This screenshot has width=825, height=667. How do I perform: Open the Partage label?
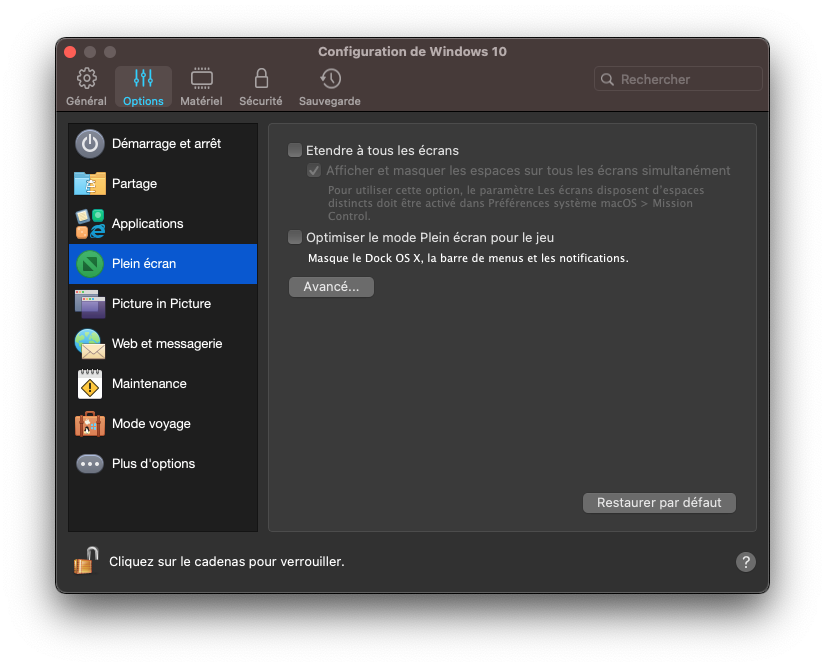pyautogui.click(x=134, y=184)
